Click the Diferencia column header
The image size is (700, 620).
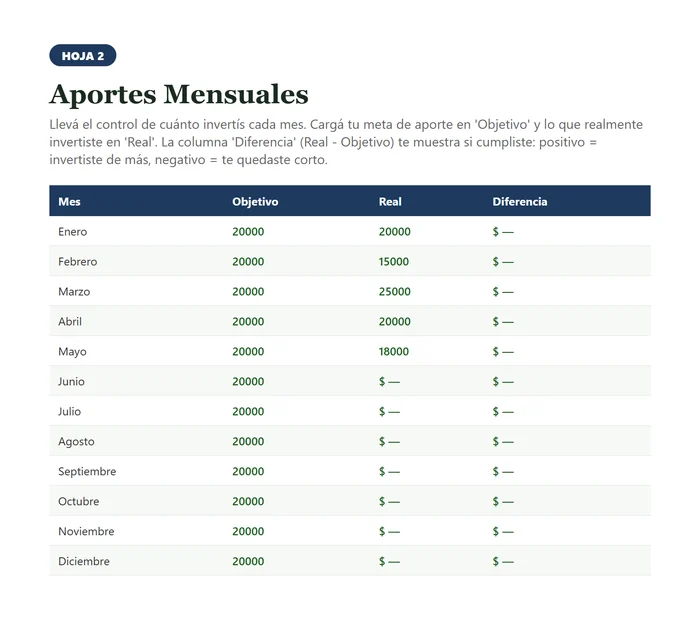[520, 201]
